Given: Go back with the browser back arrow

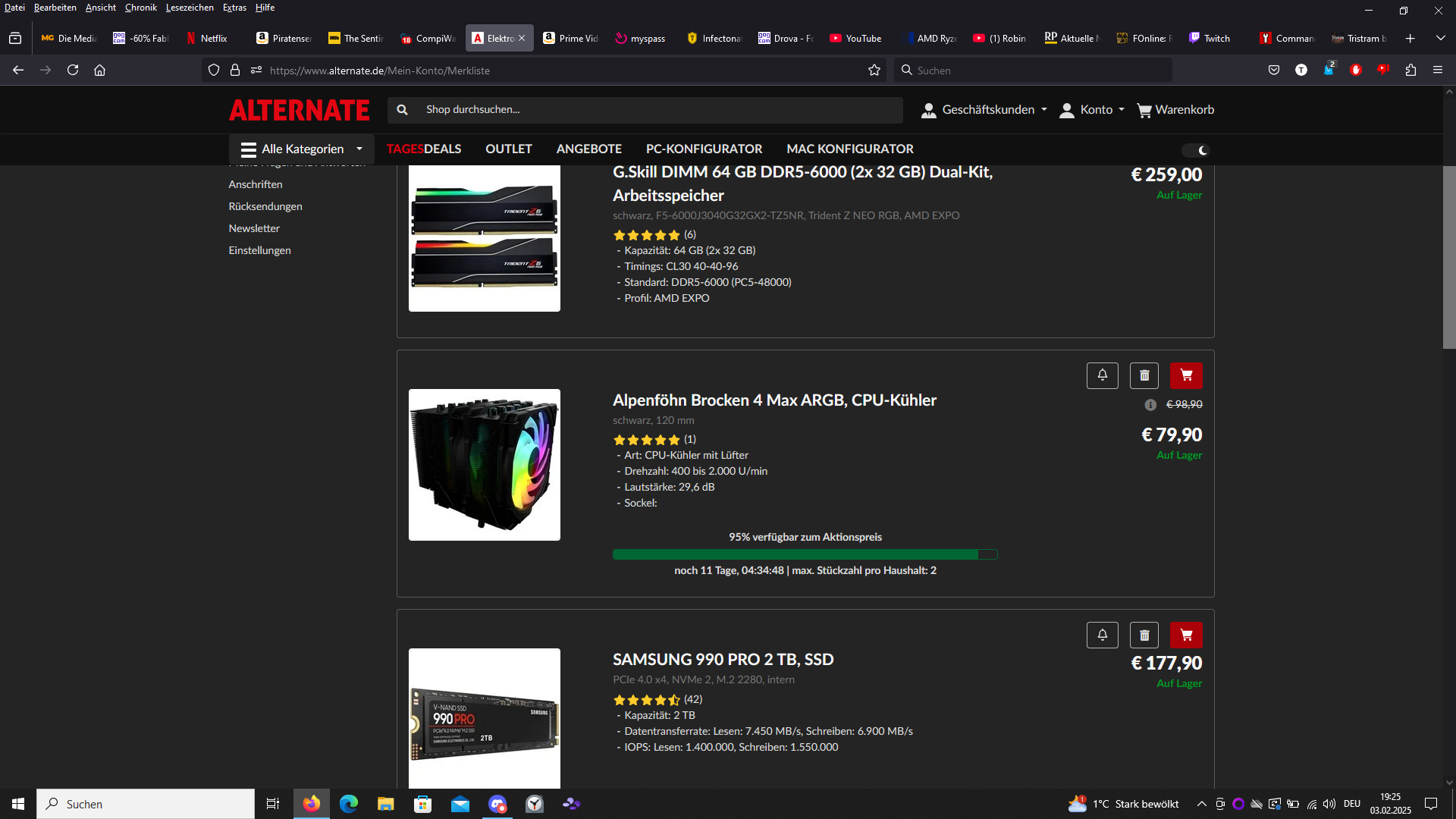Looking at the screenshot, I should 18,70.
